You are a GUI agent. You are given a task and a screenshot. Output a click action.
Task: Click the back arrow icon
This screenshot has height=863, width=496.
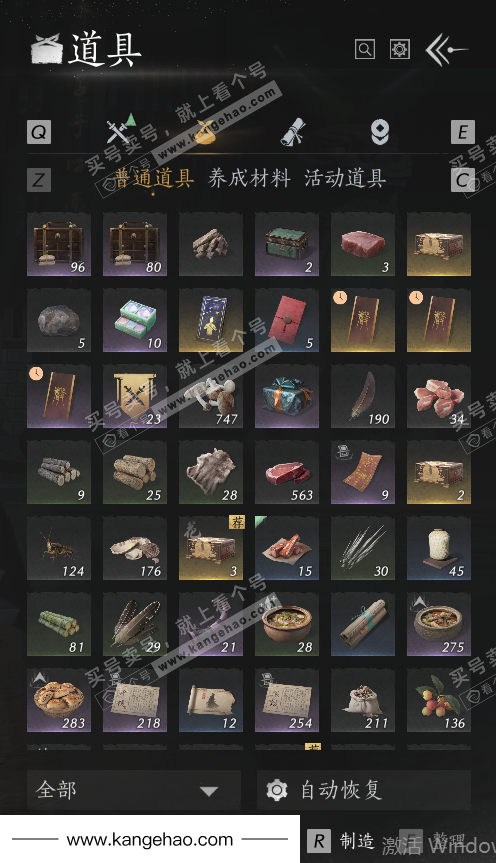446,50
